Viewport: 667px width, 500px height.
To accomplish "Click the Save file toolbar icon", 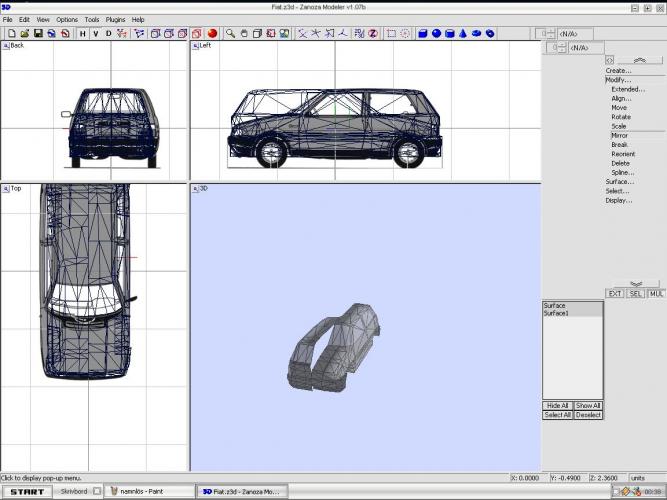I will [x=38, y=33].
